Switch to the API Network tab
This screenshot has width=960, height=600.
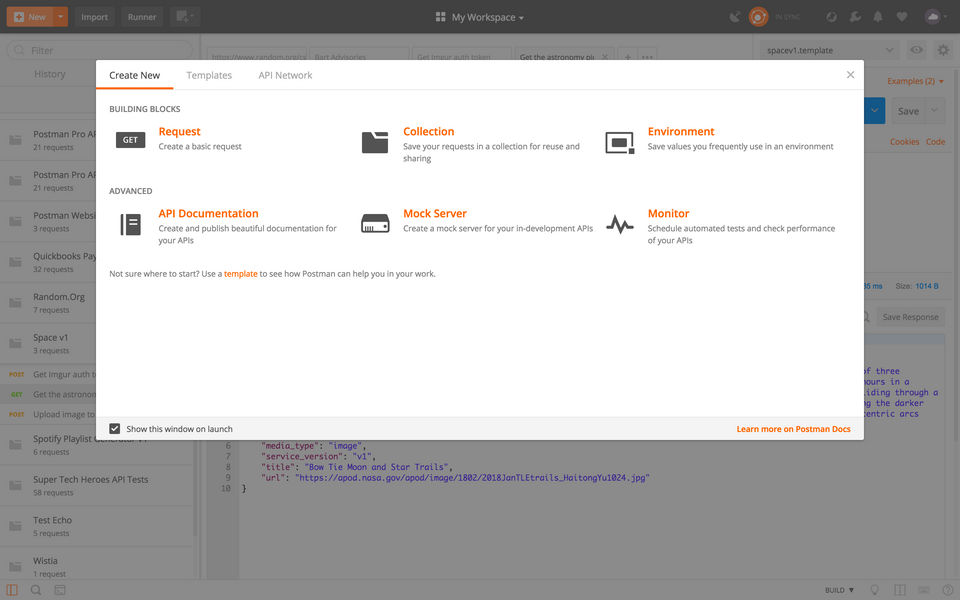(285, 75)
